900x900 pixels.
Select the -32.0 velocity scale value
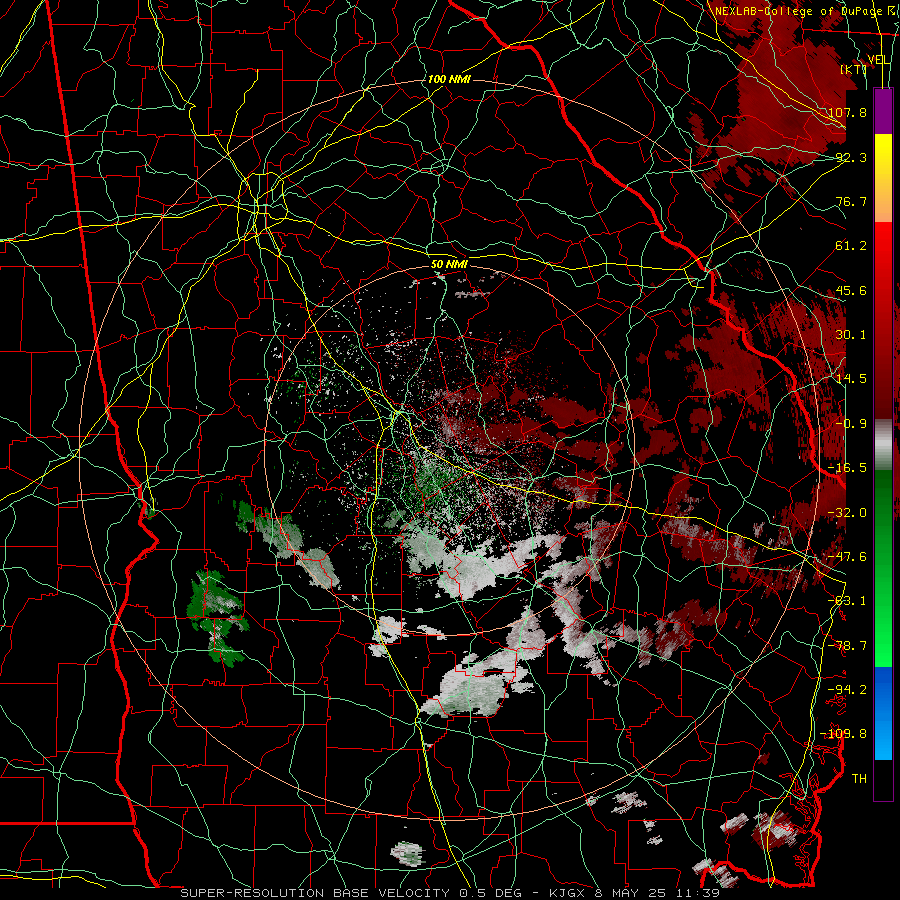pos(848,513)
